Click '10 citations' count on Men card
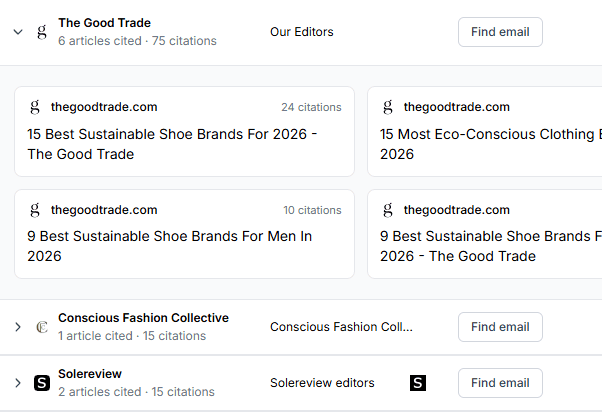This screenshot has width=602, height=418. tap(313, 210)
